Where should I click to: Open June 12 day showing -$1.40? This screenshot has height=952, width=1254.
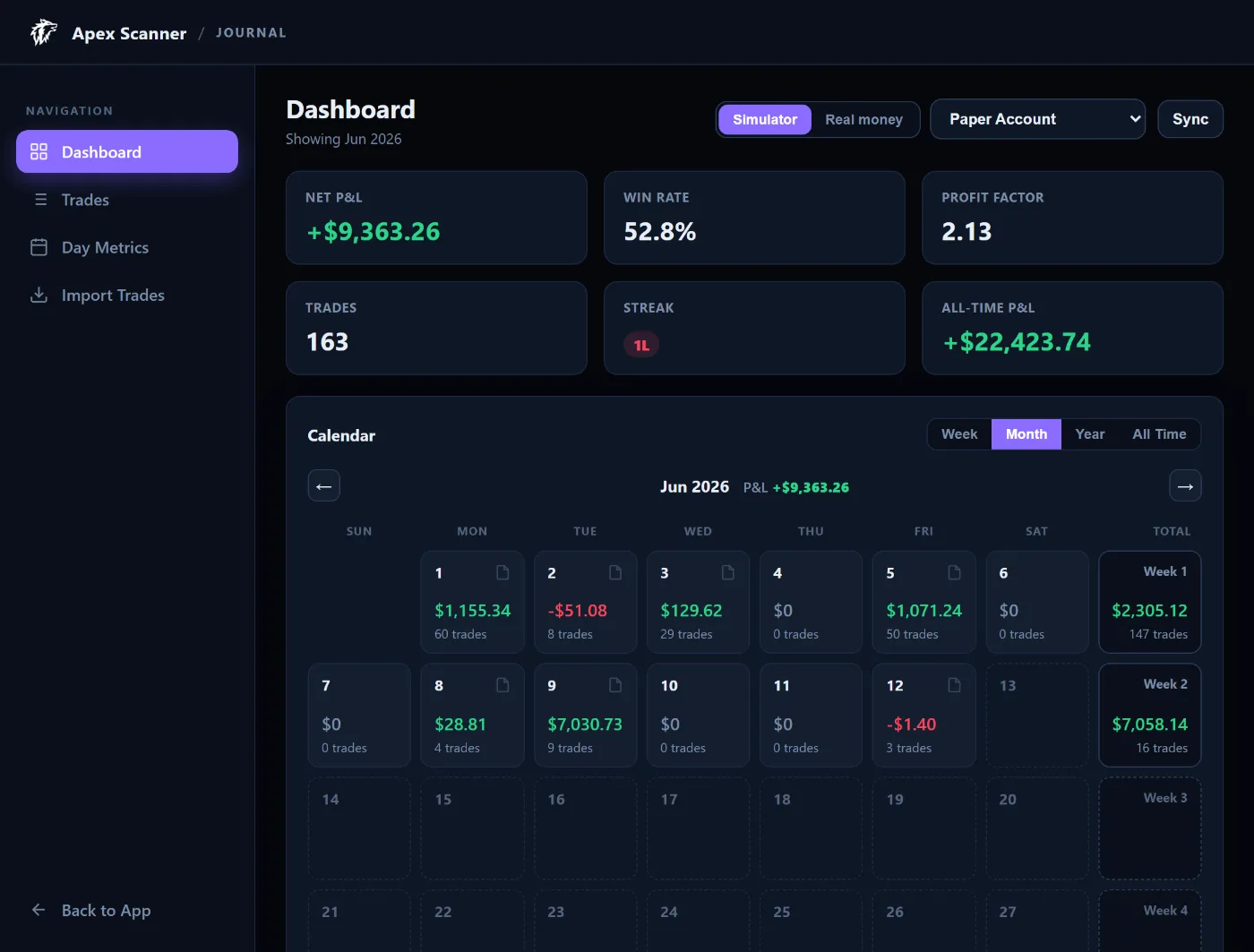pyautogui.click(x=923, y=716)
